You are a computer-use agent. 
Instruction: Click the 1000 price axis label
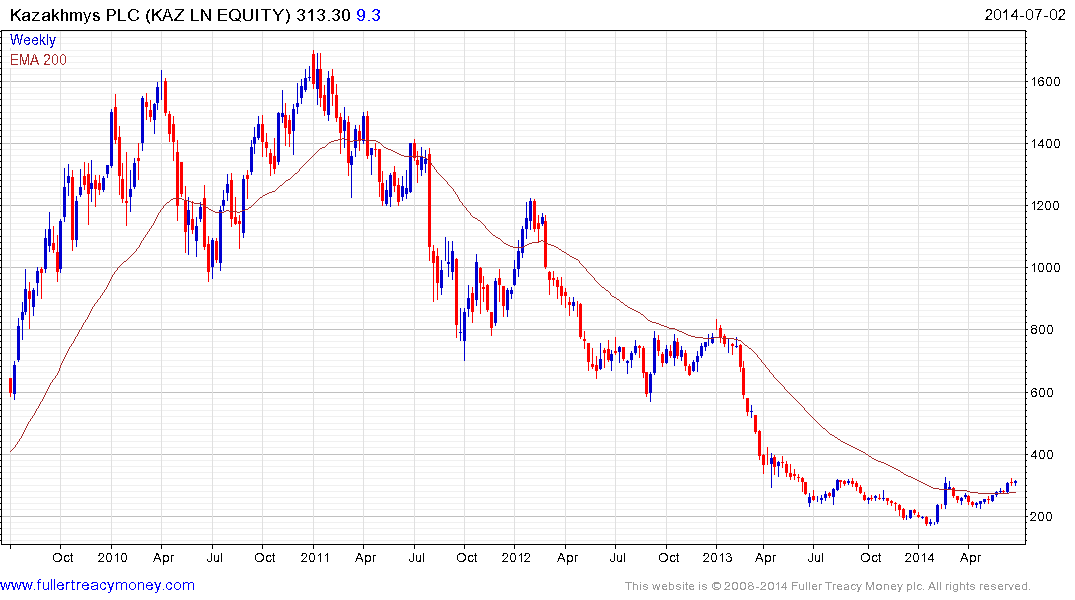1046,268
